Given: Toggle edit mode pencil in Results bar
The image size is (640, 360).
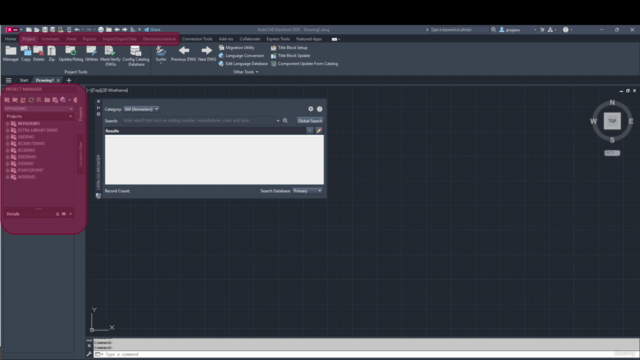Looking at the screenshot, I should click(x=319, y=131).
